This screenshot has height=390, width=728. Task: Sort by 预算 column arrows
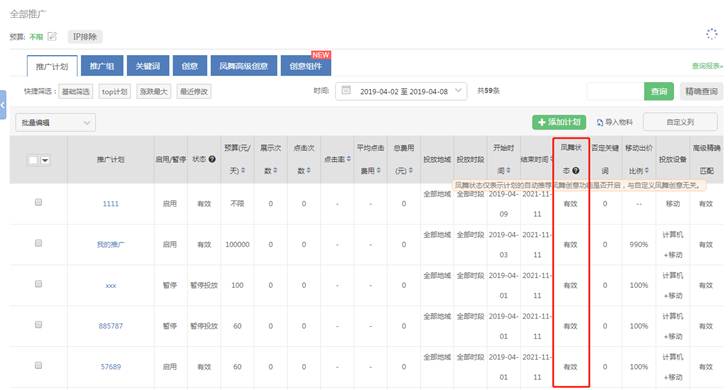click(243, 171)
